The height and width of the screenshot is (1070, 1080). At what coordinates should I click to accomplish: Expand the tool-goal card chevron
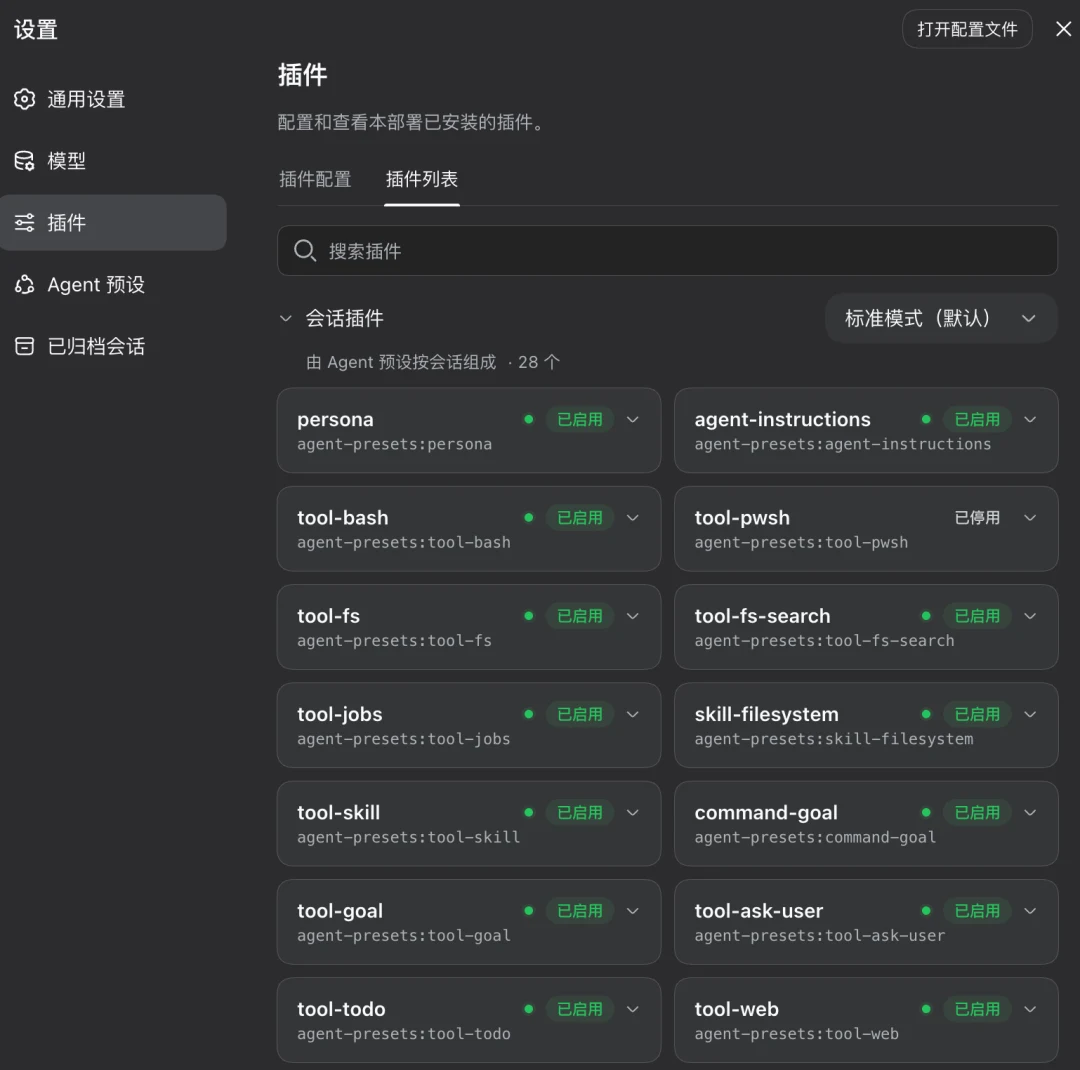[632, 911]
